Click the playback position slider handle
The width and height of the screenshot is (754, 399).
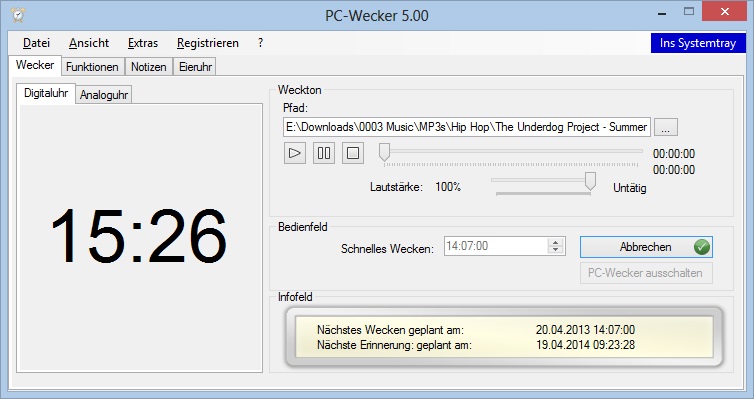(x=384, y=152)
